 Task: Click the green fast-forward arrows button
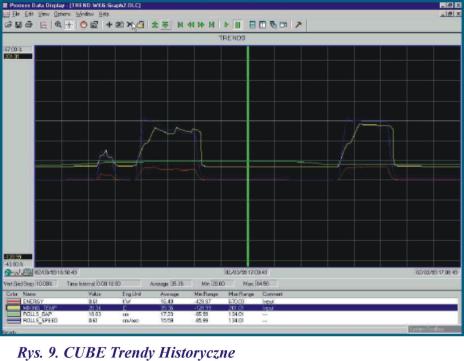coord(201,25)
